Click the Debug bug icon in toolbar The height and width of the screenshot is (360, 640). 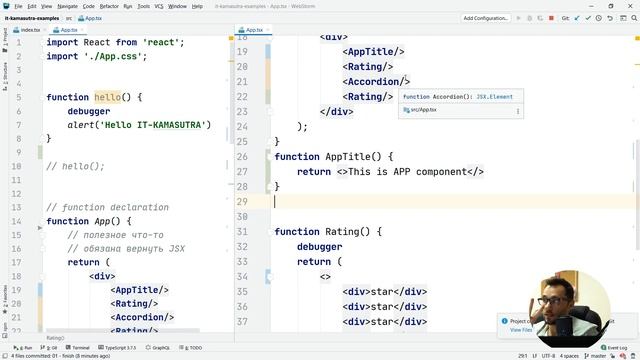530,18
